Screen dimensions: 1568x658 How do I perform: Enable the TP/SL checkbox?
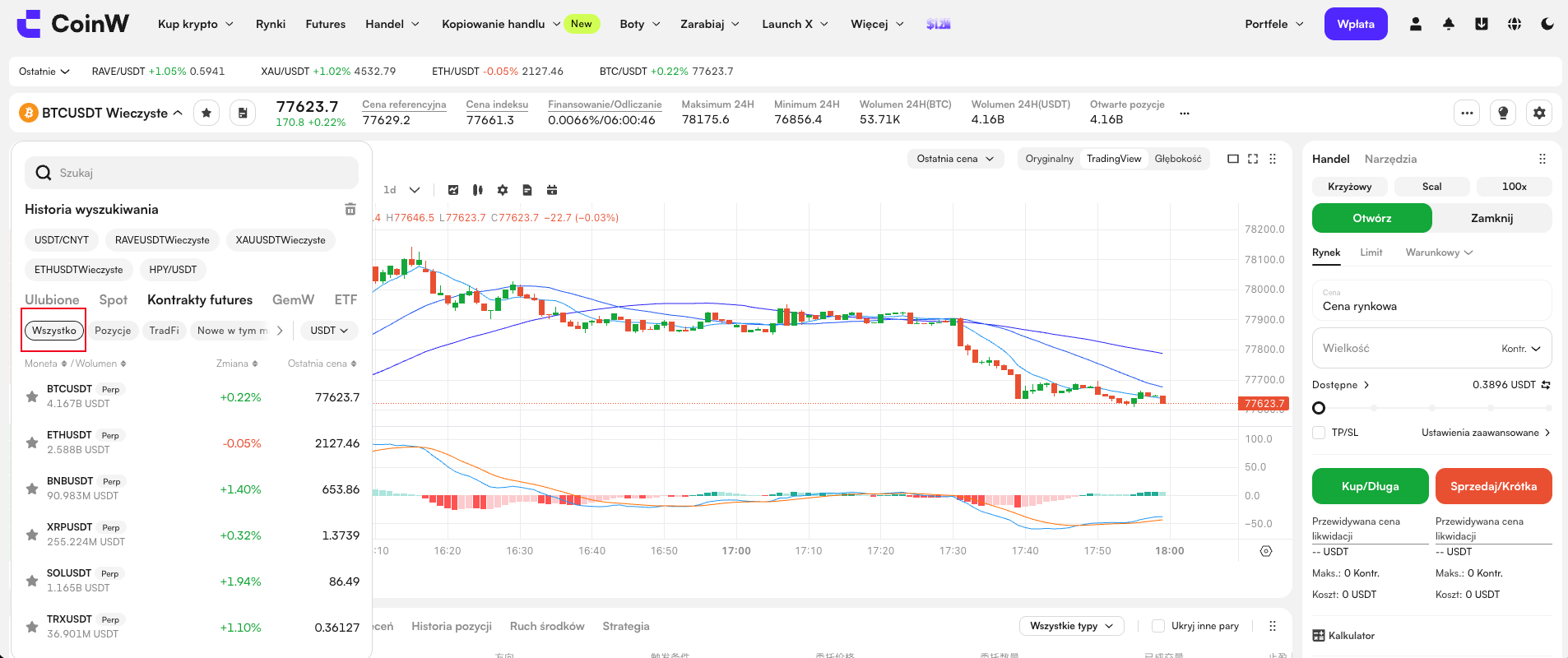pos(1319,433)
